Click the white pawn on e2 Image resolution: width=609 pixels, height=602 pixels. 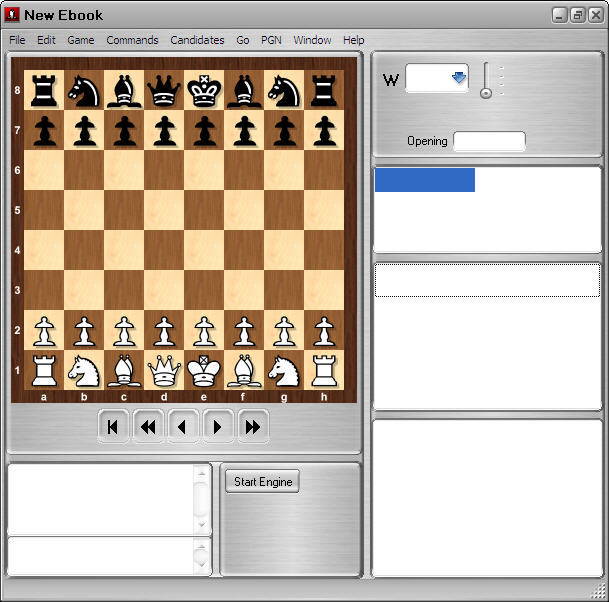tap(204, 330)
